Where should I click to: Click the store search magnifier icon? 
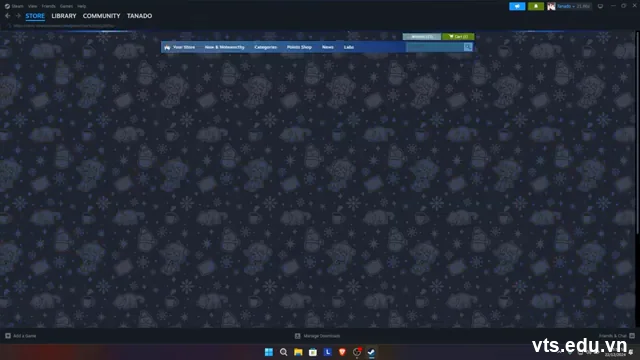click(x=468, y=47)
